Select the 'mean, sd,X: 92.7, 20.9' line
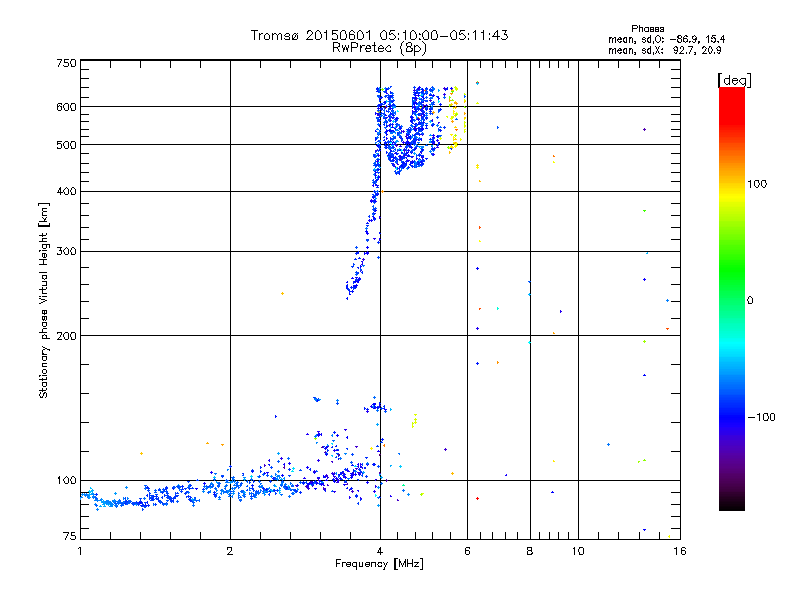 [x=665, y=50]
